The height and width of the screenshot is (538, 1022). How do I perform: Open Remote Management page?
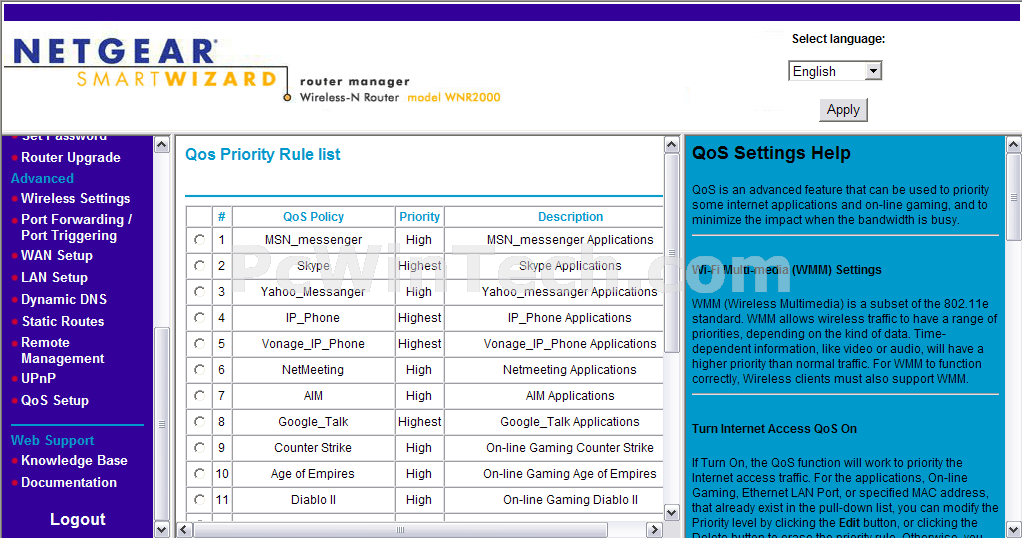tap(63, 351)
